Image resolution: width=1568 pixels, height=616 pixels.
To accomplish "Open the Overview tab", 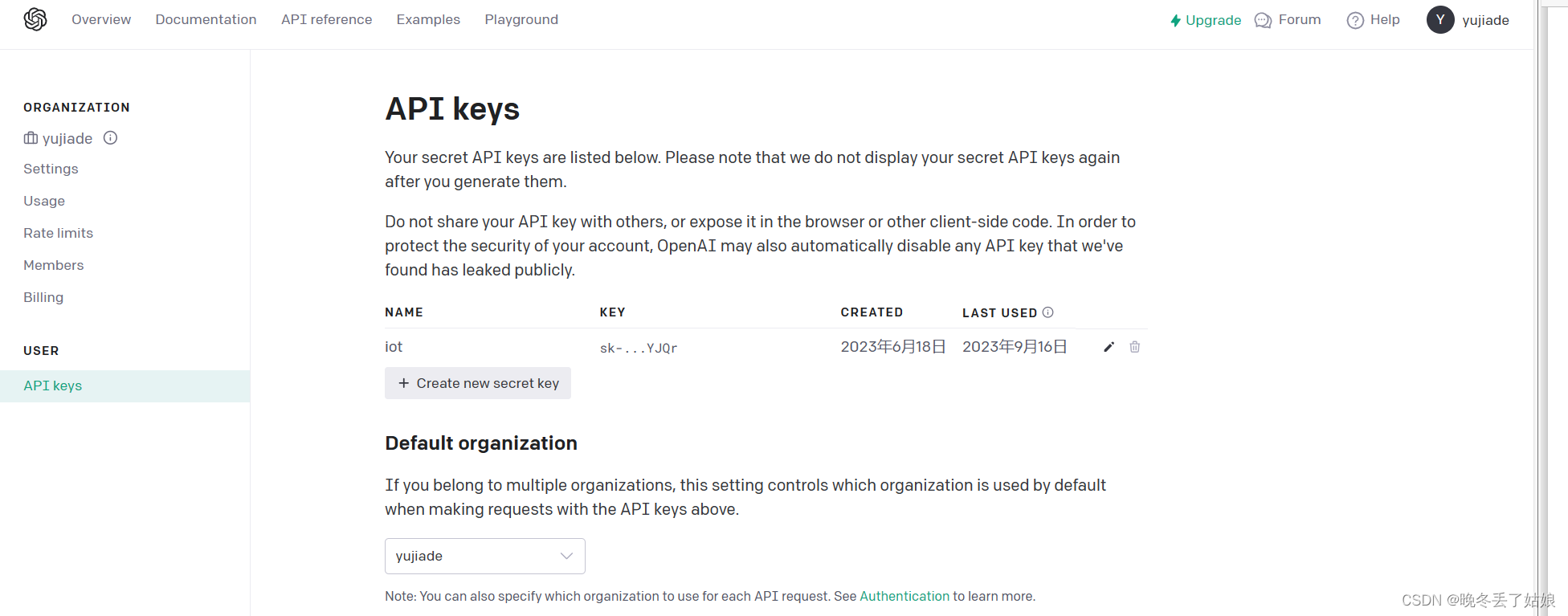I will coord(101,19).
